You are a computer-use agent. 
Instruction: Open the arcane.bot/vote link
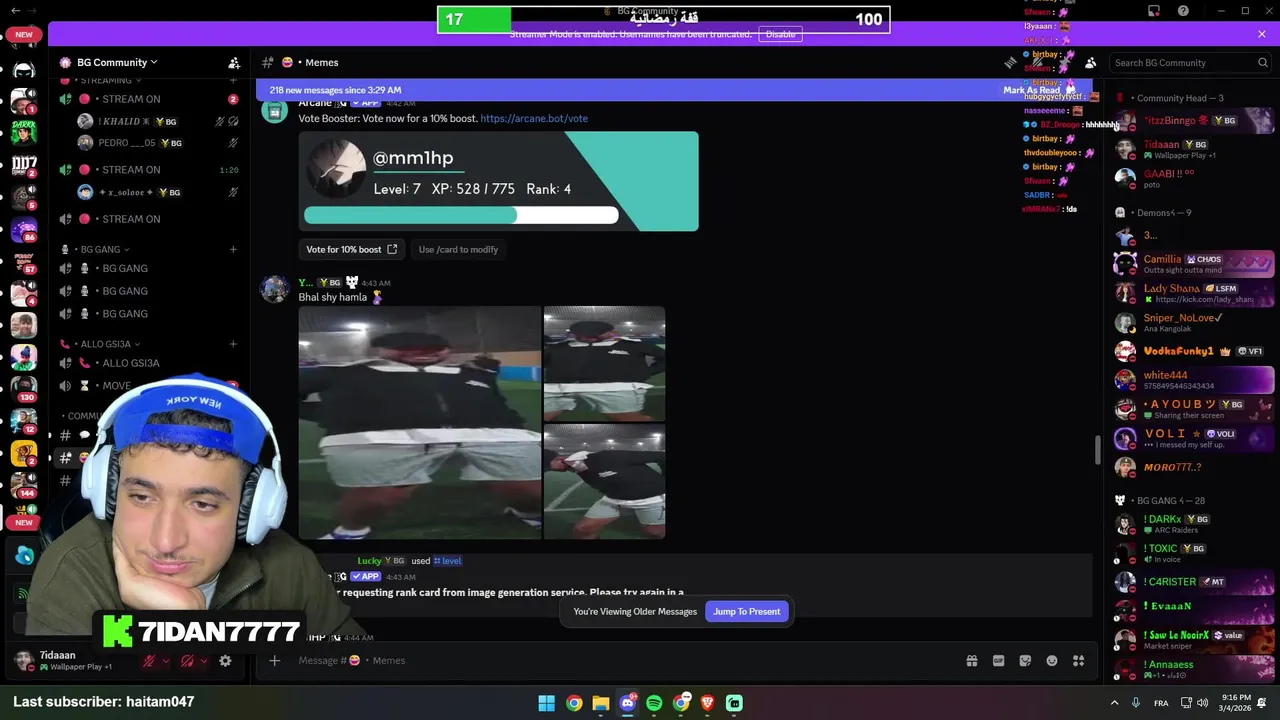(x=534, y=118)
